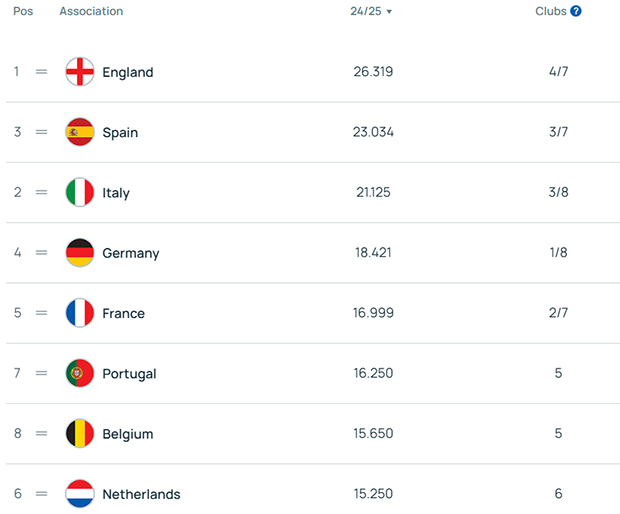Sort by the 24/25 season dropdown arrow
This screenshot has height=514, width=620.
pyautogui.click(x=389, y=12)
